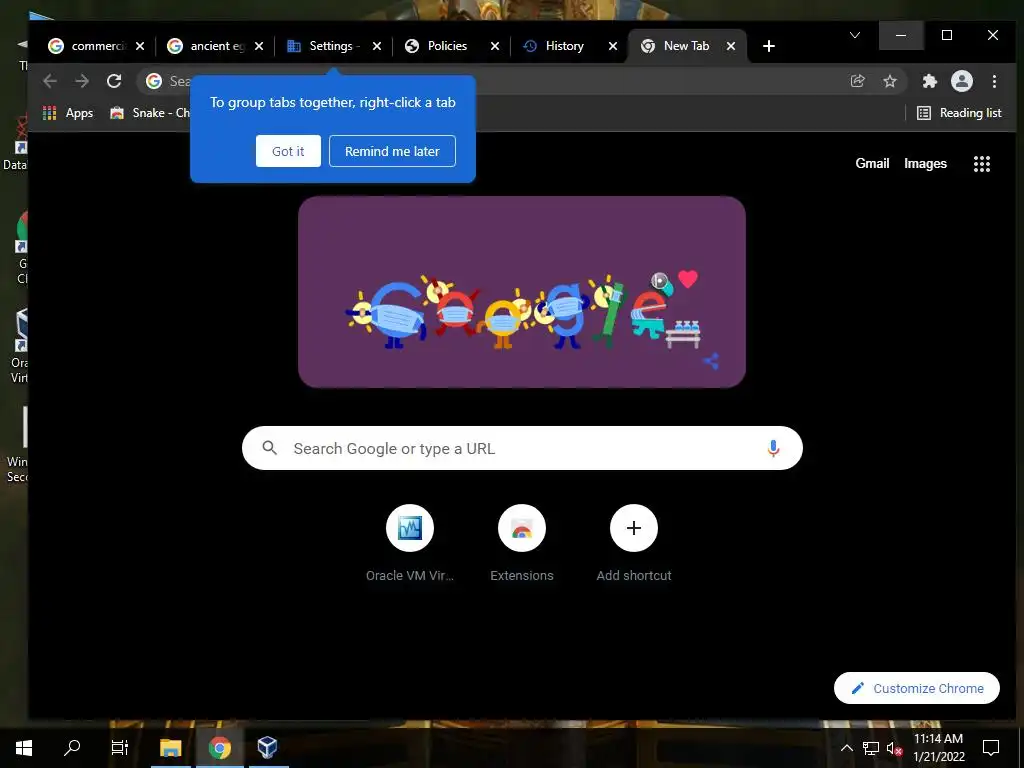Open Windows taskbar search
Viewport: 1024px width, 768px height.
tap(72, 747)
